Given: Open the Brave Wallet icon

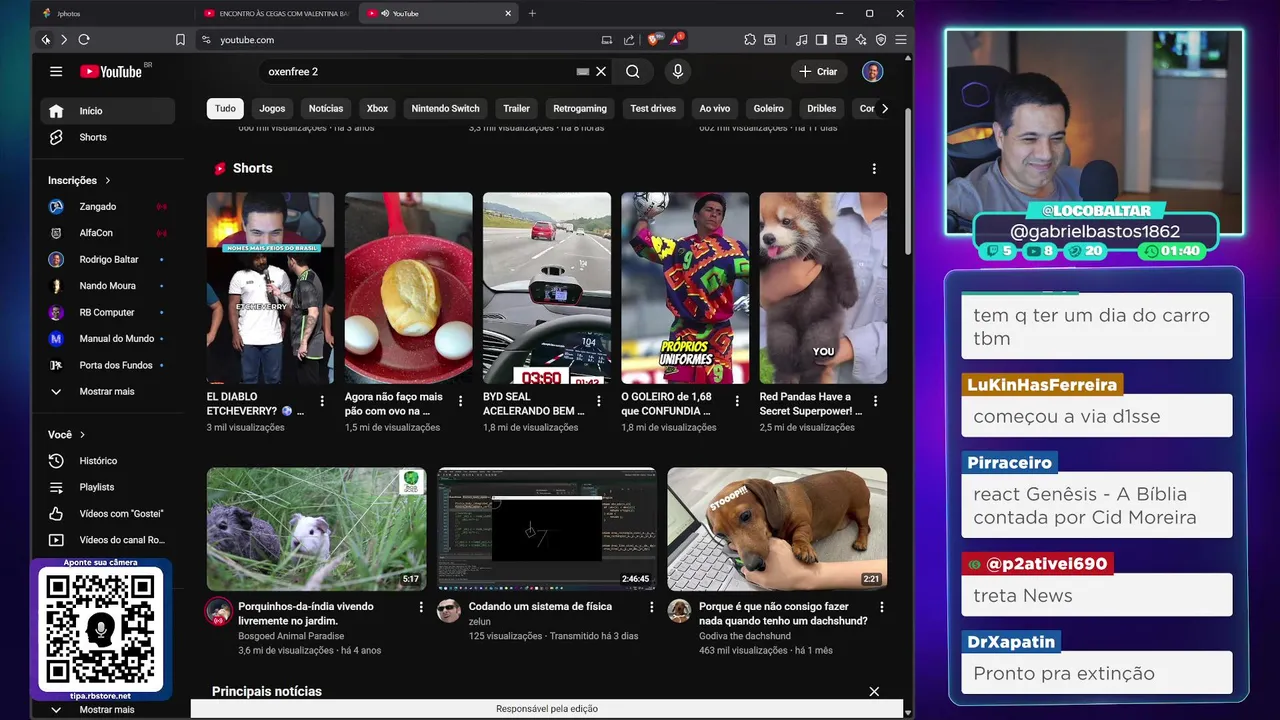Looking at the screenshot, I should 841,40.
